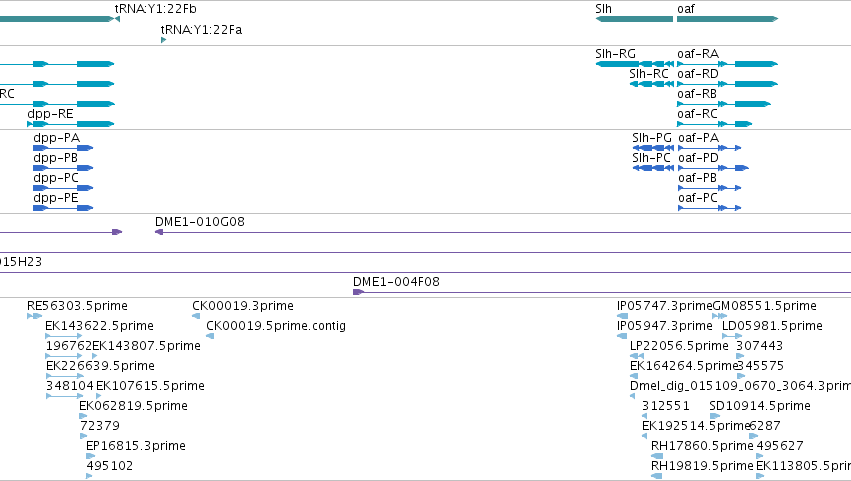
Task: Select the EK143807.5prime EST label
Action: tap(147, 346)
